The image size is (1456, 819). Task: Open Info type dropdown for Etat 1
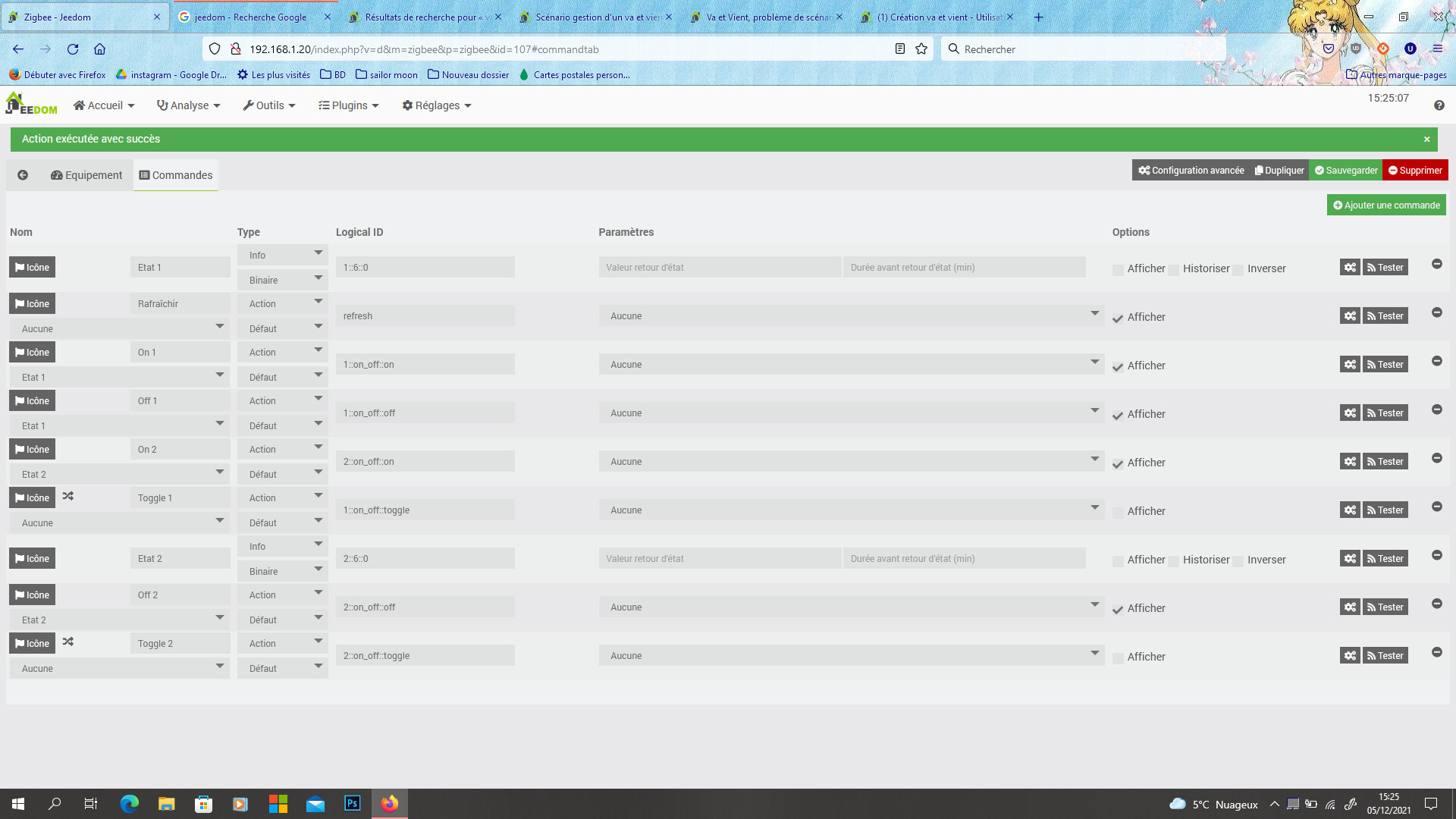[x=282, y=255]
